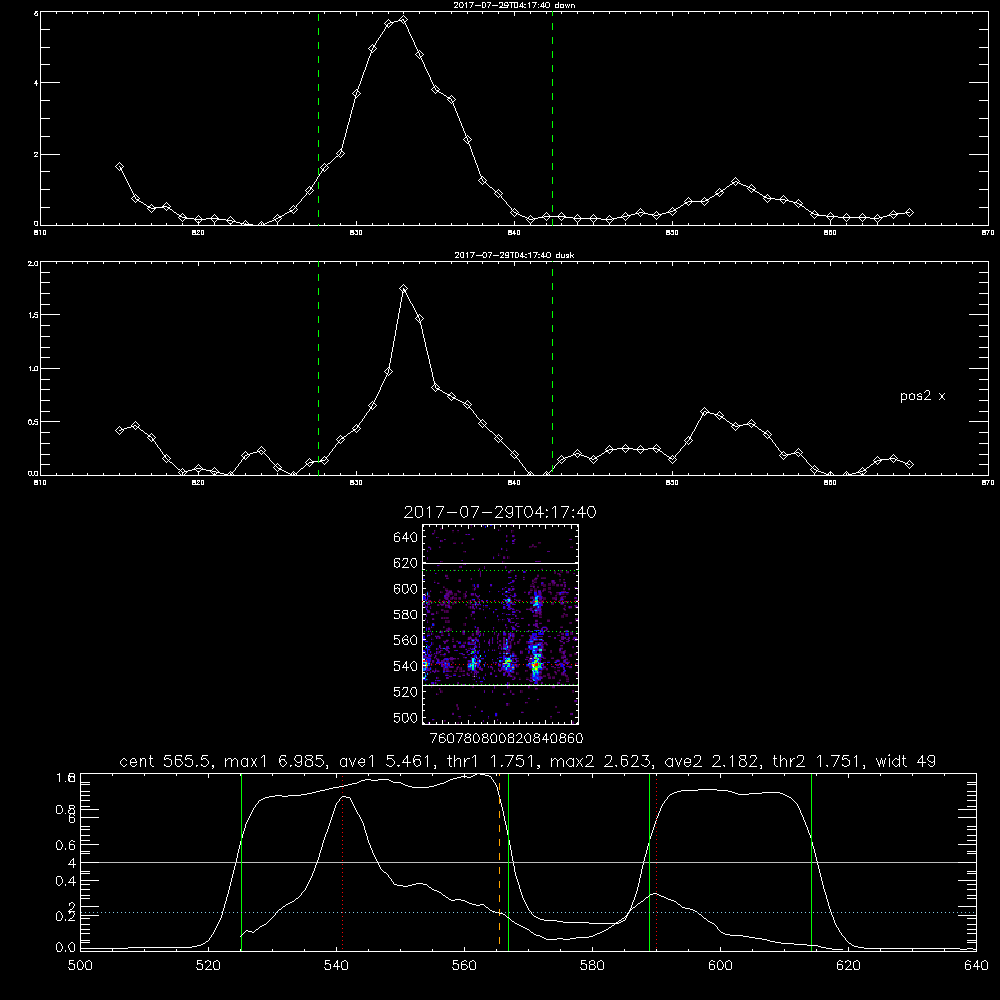Click the left green dashed line in dusk plot
The height and width of the screenshot is (1000, 1000).
318,368
